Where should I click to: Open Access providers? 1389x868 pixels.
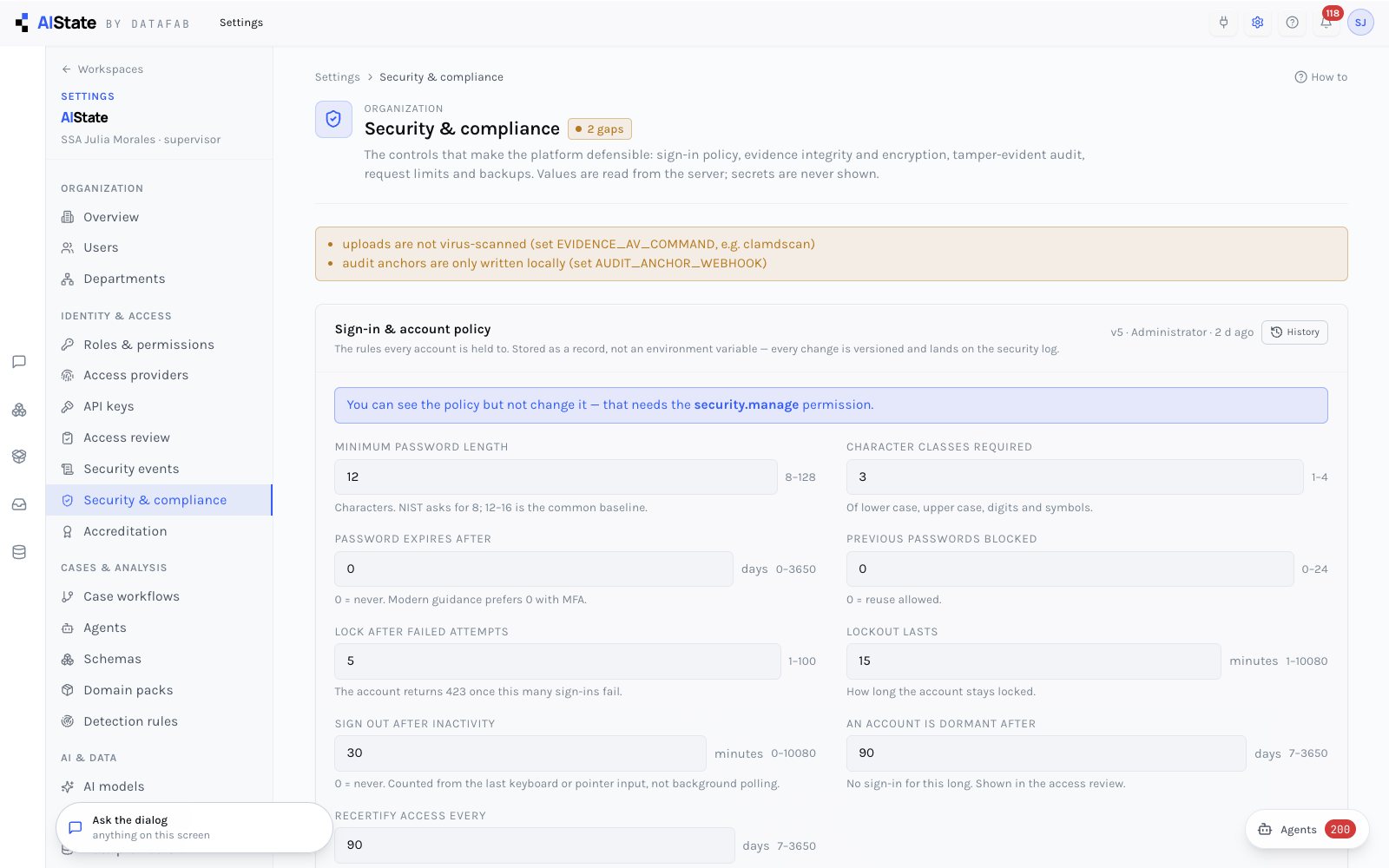coord(159,375)
